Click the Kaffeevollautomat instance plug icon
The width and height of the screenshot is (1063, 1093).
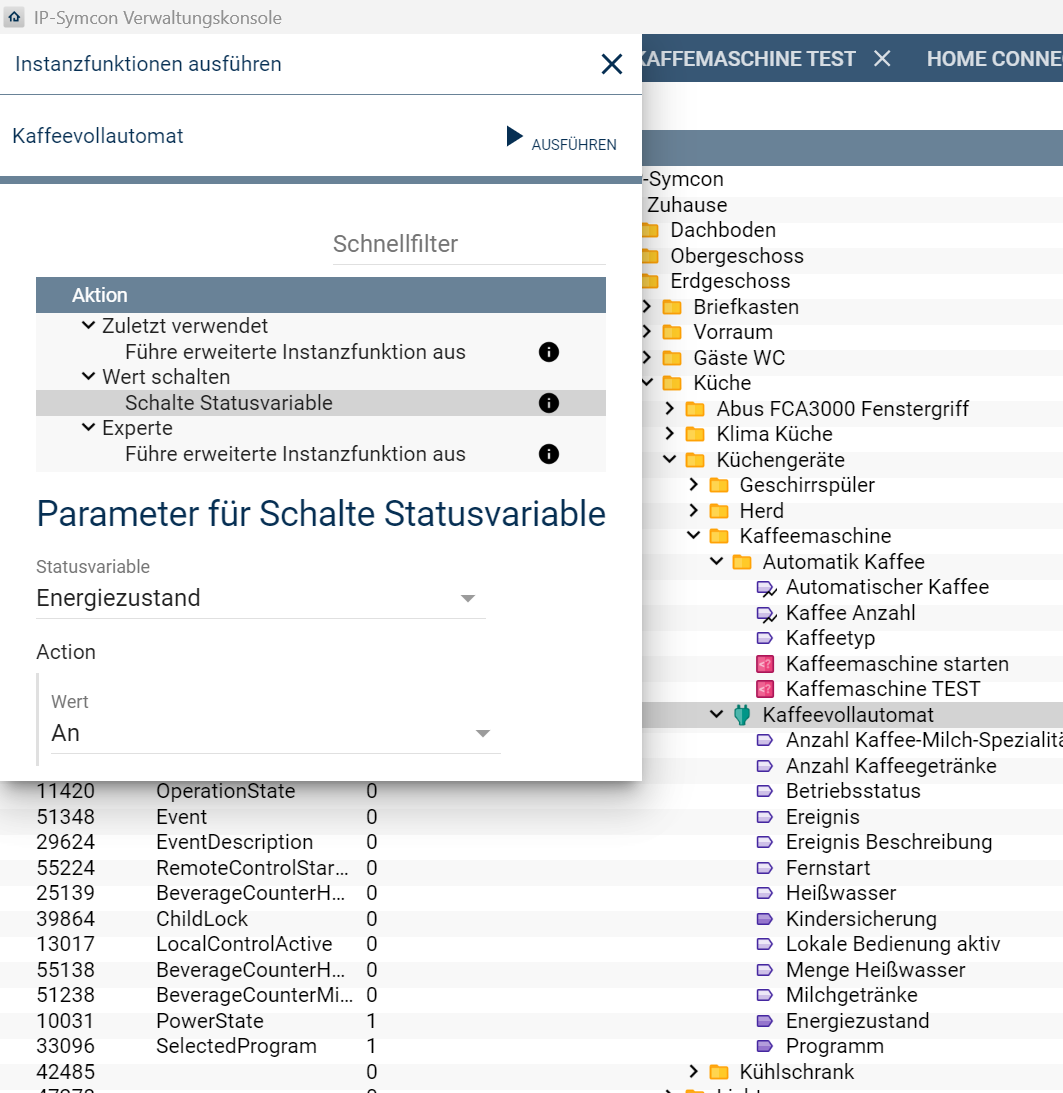742,714
